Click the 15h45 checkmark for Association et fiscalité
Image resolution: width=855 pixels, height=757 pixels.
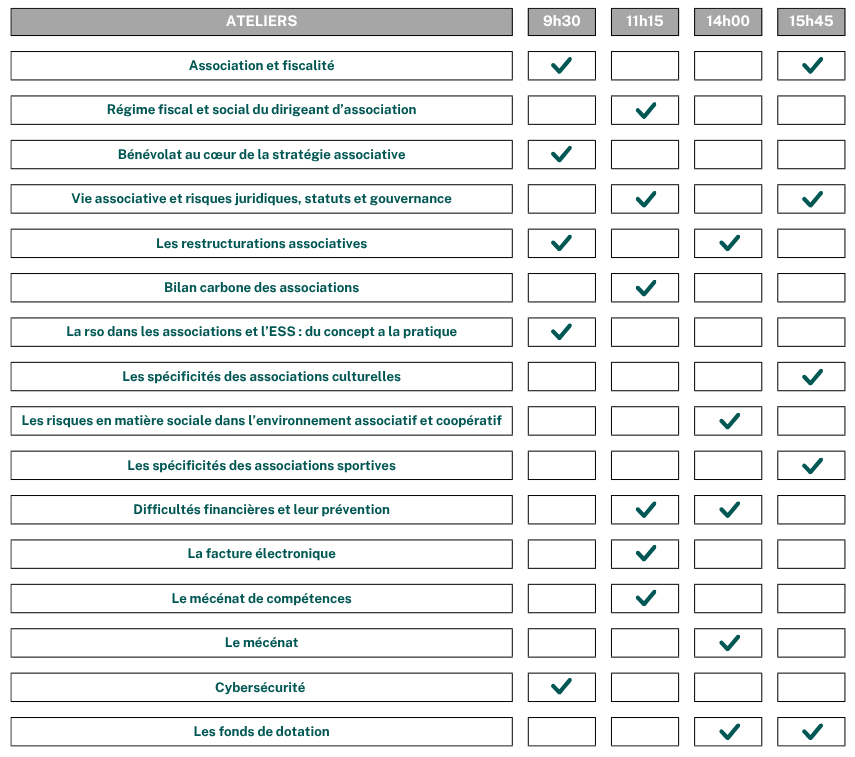tap(811, 66)
